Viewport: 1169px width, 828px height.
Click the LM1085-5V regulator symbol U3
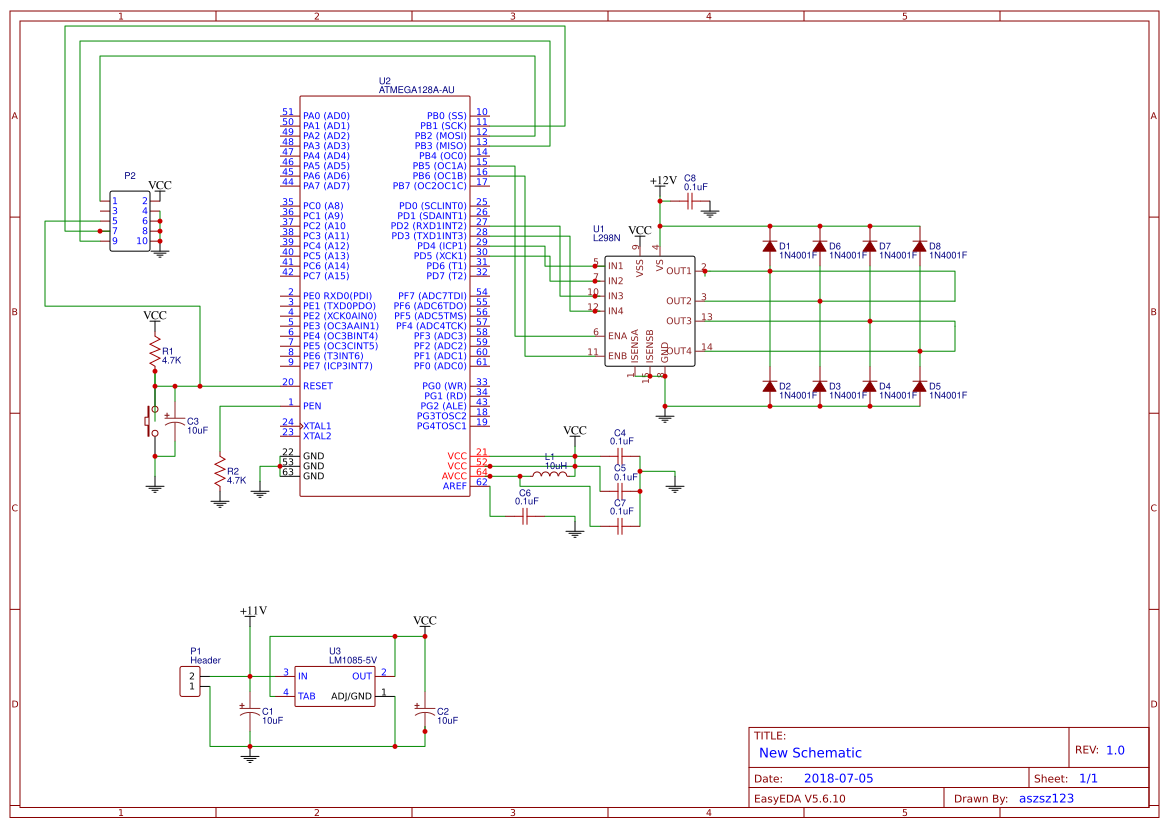[x=335, y=685]
